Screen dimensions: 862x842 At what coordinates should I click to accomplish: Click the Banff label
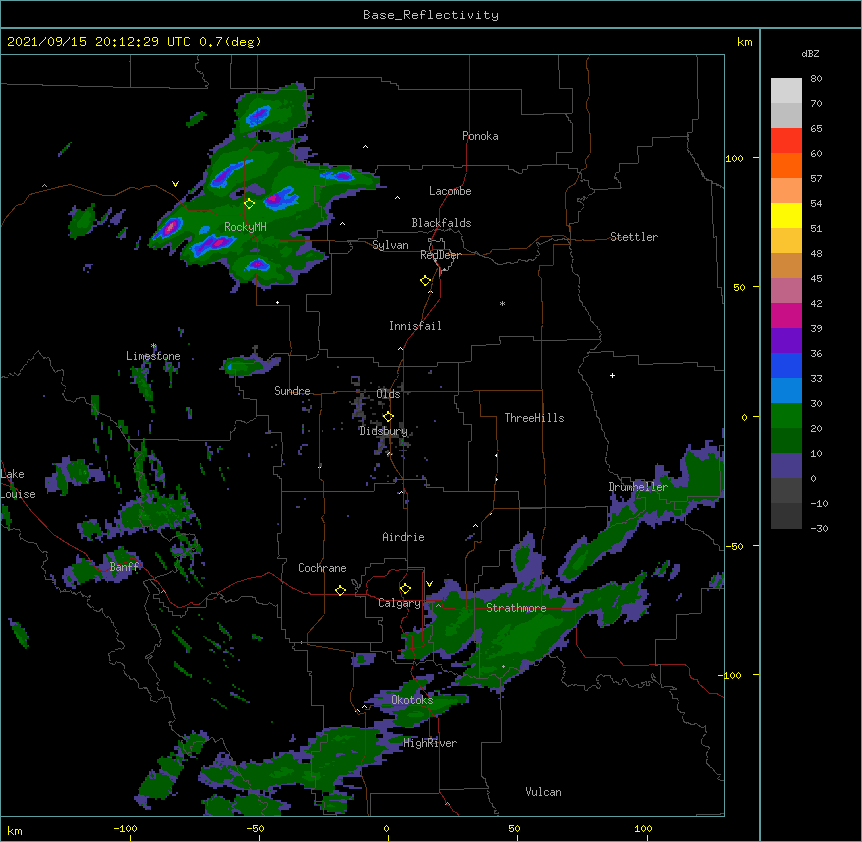pos(125,567)
